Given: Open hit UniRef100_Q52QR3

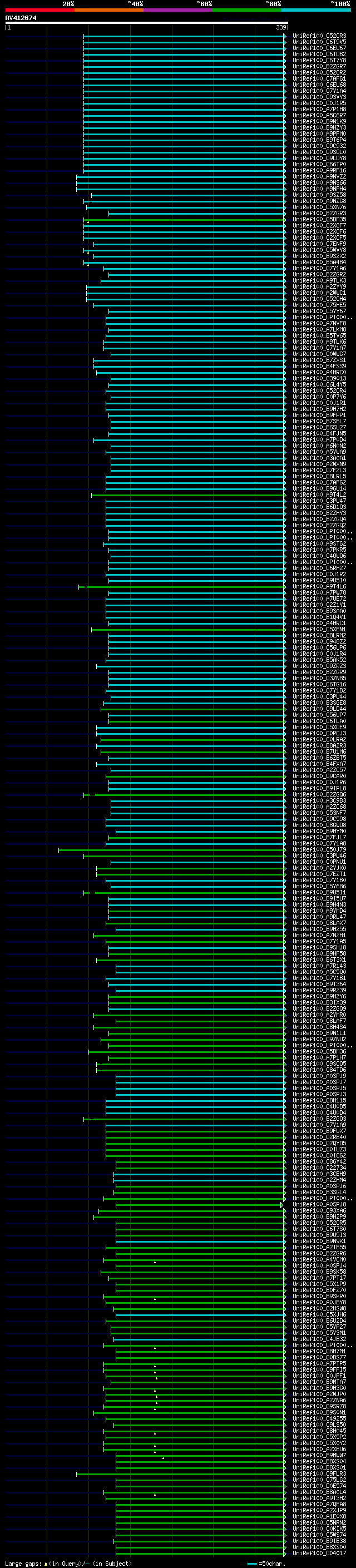Looking at the screenshot, I should pyautogui.click(x=319, y=36).
